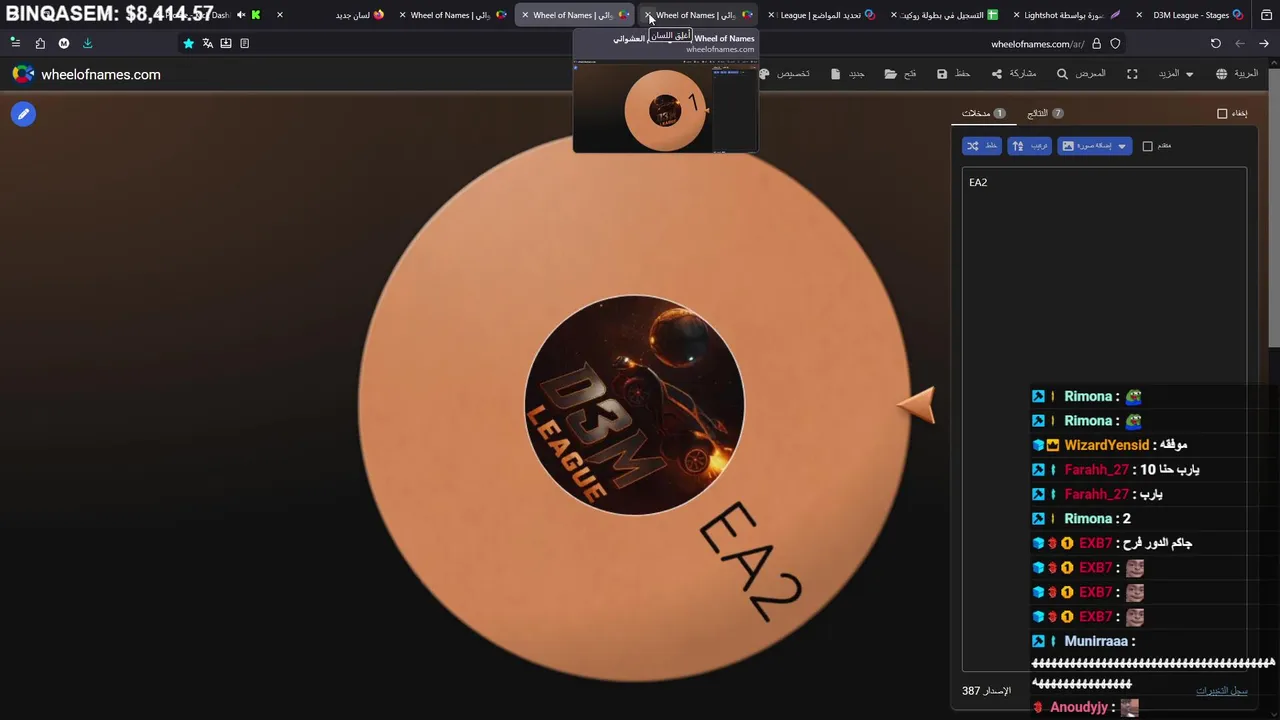Reload the page in the browser

pos(1215,43)
